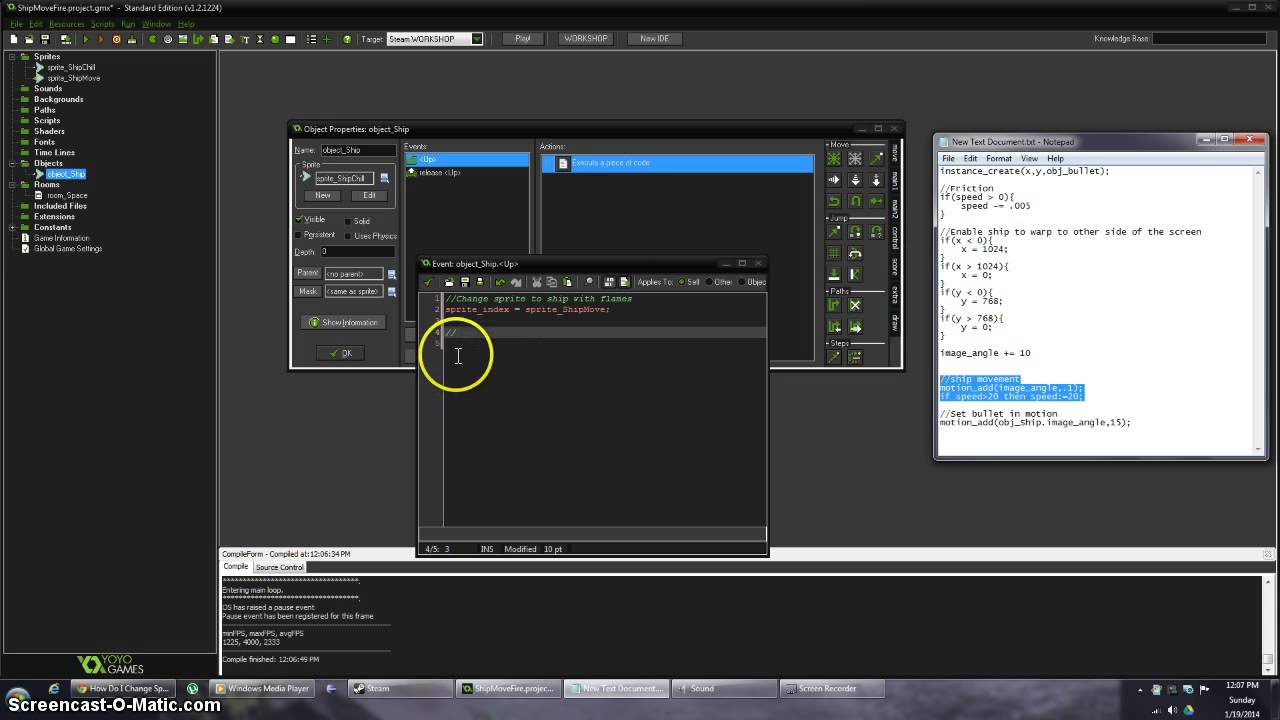Enable the Persistent checkbox
The width and height of the screenshot is (1280, 720).
[299, 235]
